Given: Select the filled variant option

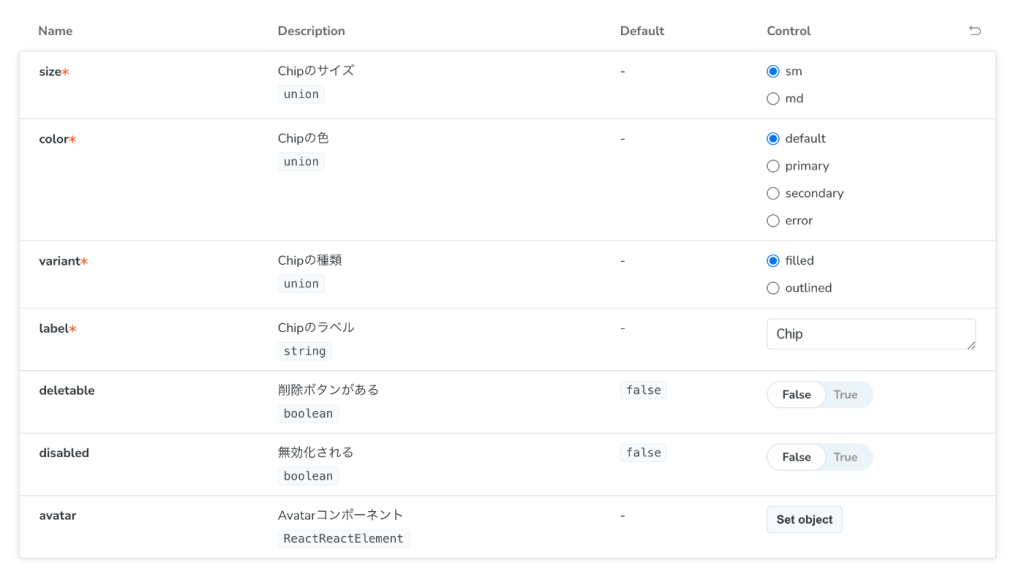Looking at the screenshot, I should [x=773, y=261].
